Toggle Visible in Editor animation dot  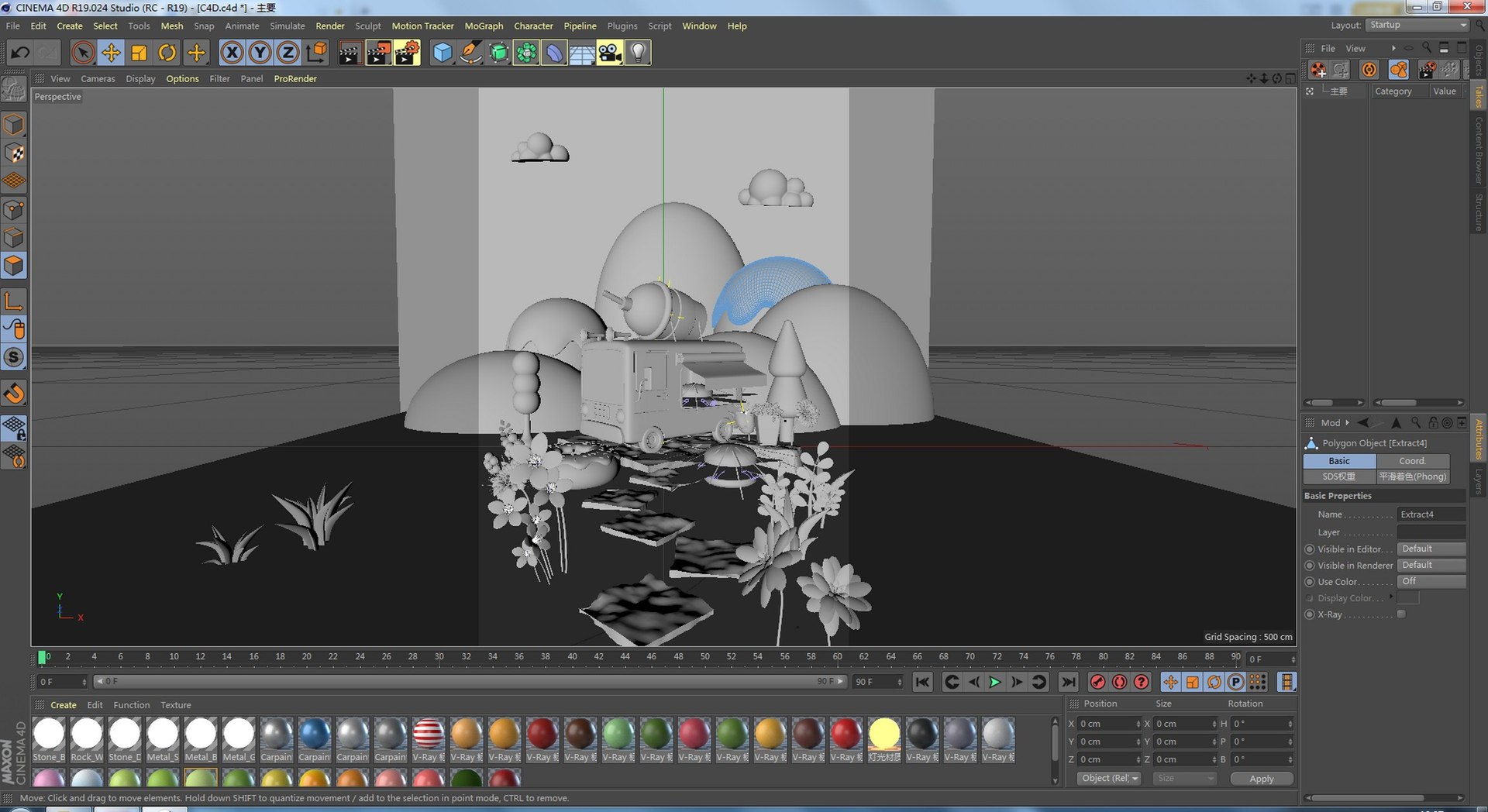1310,549
